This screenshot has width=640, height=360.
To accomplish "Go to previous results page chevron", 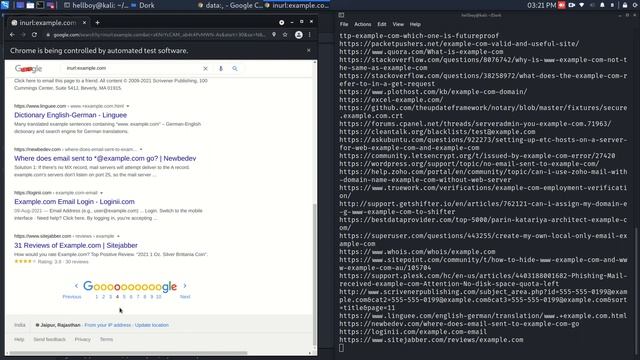I will (76, 286).
